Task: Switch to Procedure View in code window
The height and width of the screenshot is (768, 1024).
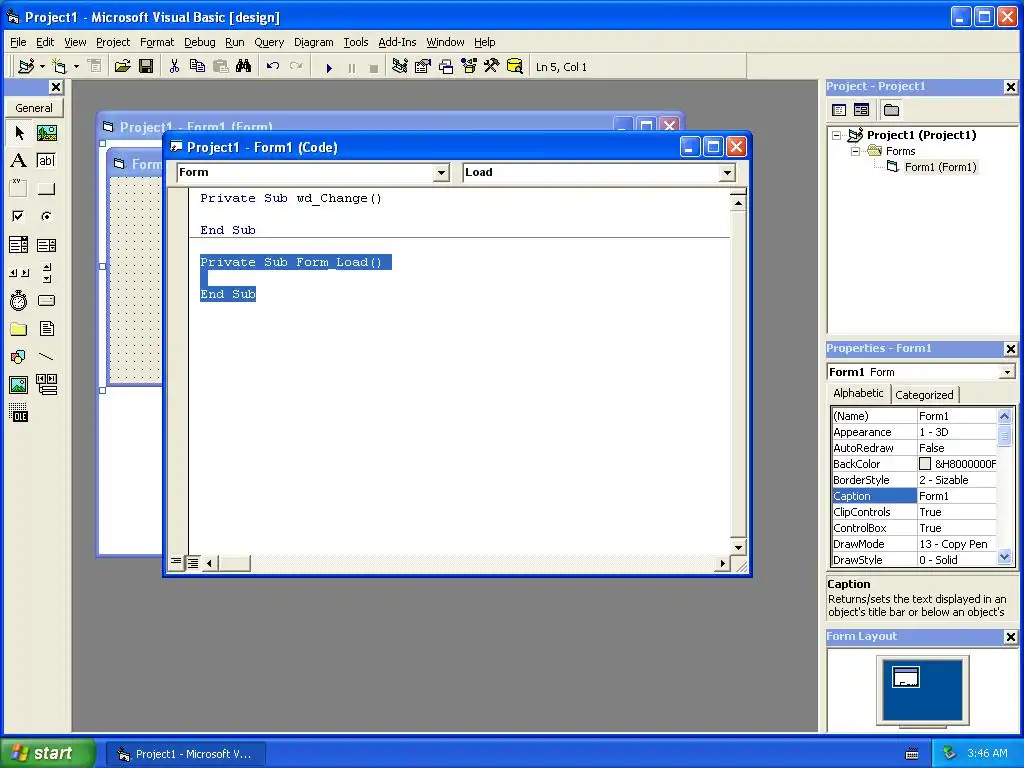Action: [x=176, y=562]
